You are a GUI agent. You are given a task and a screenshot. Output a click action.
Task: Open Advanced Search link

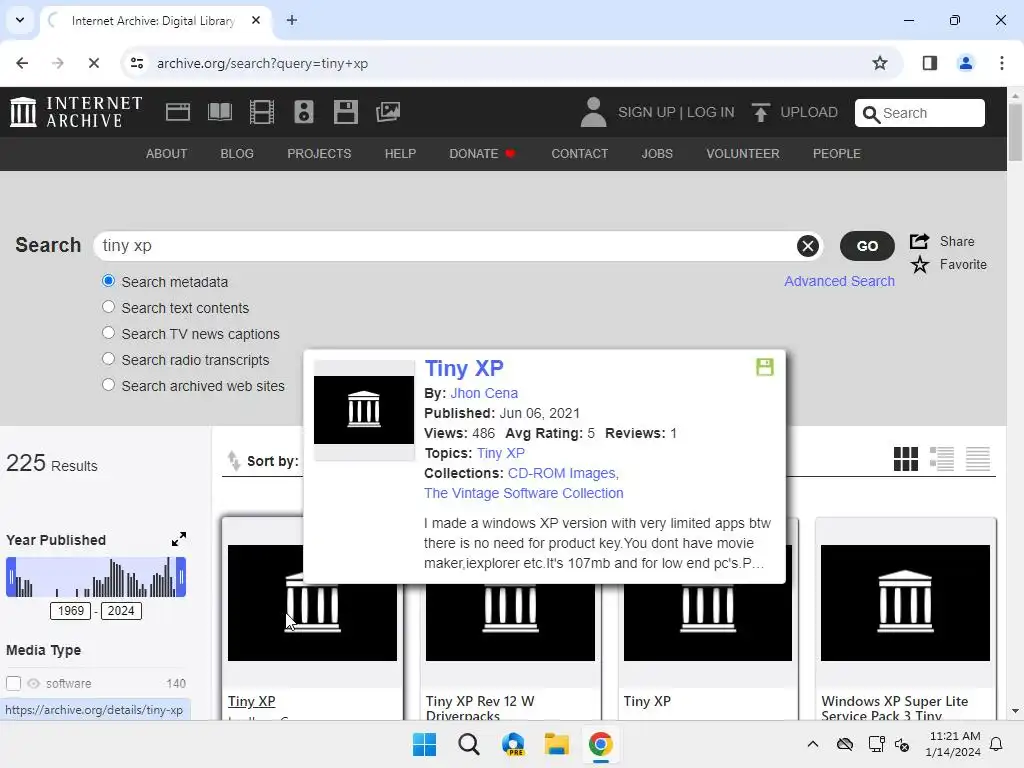[839, 281]
